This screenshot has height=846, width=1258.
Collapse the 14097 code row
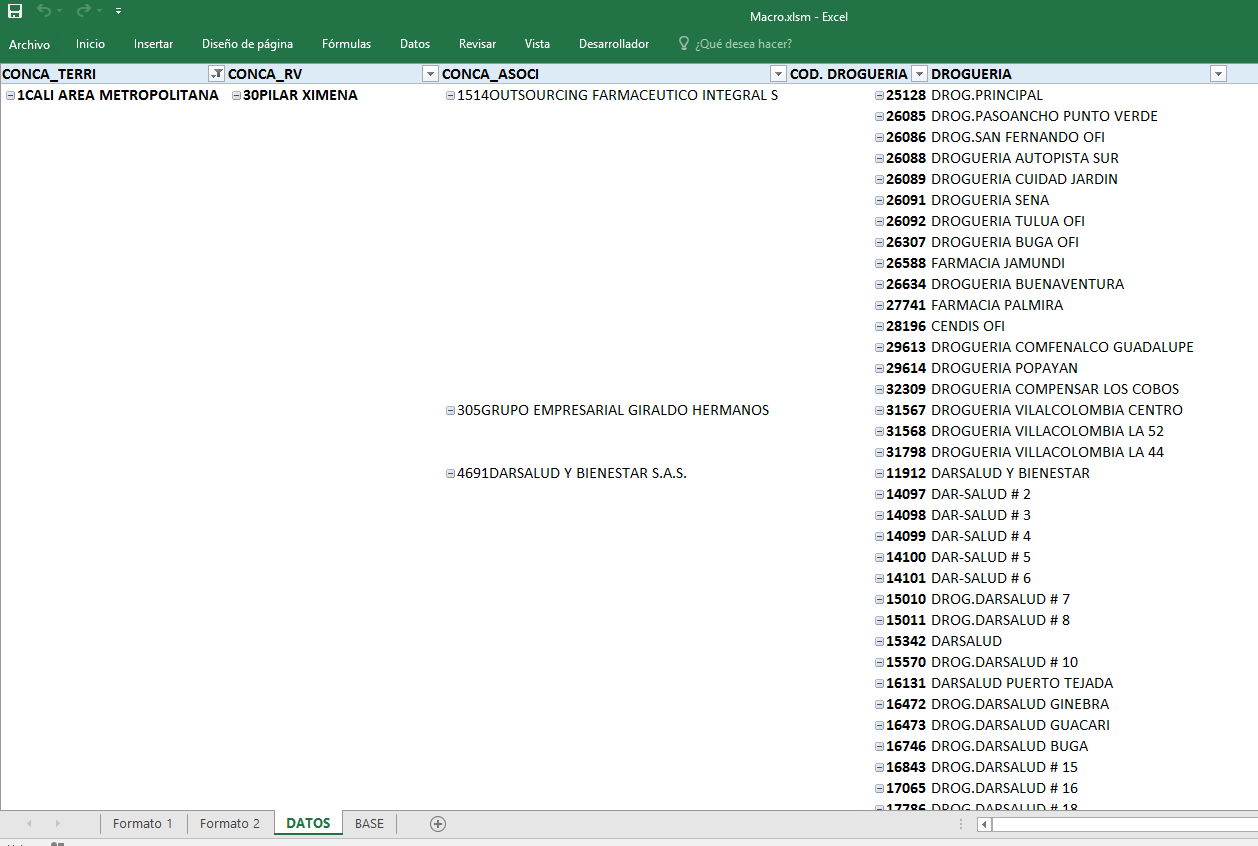tap(879, 495)
